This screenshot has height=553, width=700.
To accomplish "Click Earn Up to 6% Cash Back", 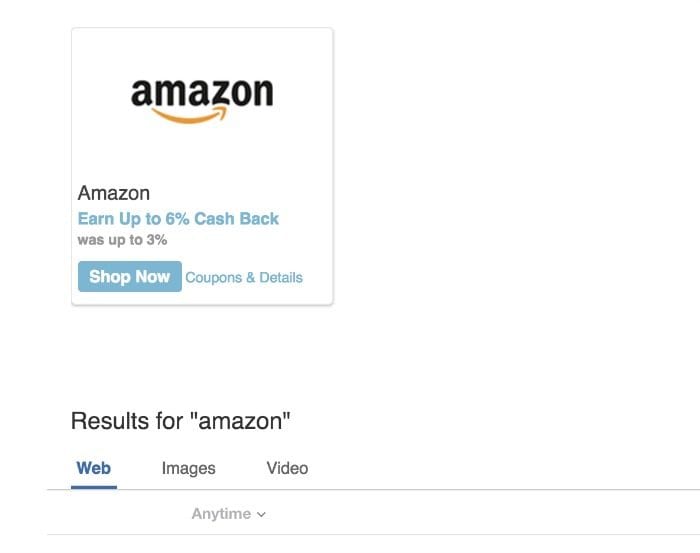I will (x=178, y=219).
